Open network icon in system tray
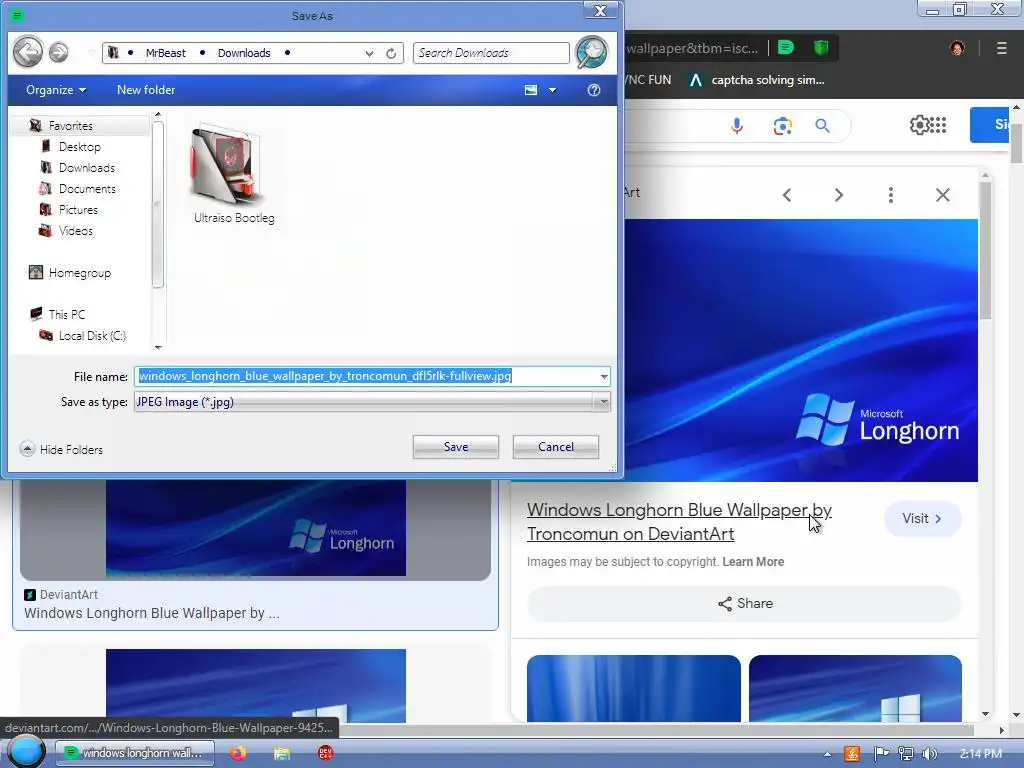Screen dimensions: 1024x768 (x=905, y=754)
